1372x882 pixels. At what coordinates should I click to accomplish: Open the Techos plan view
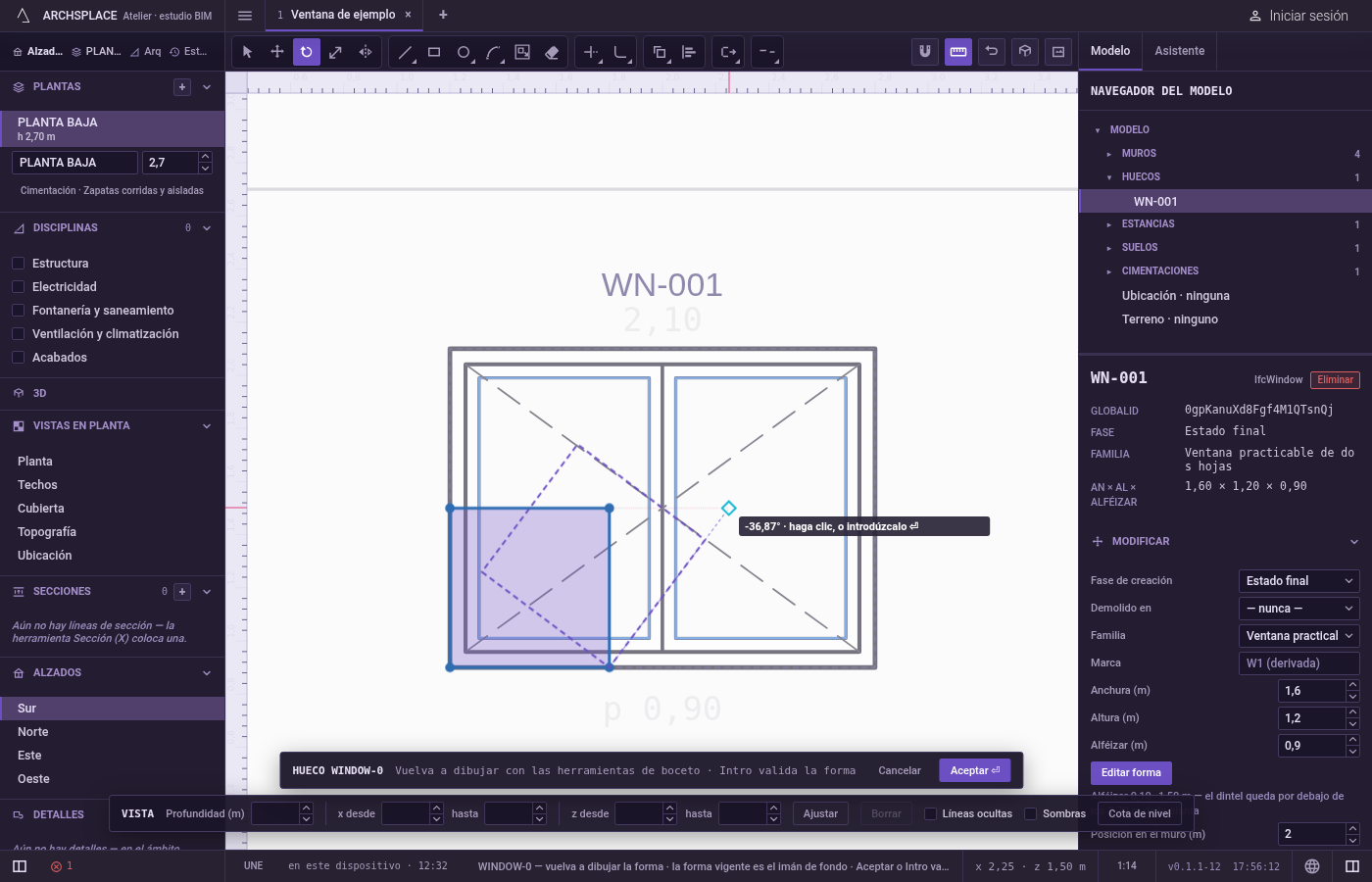112,485
